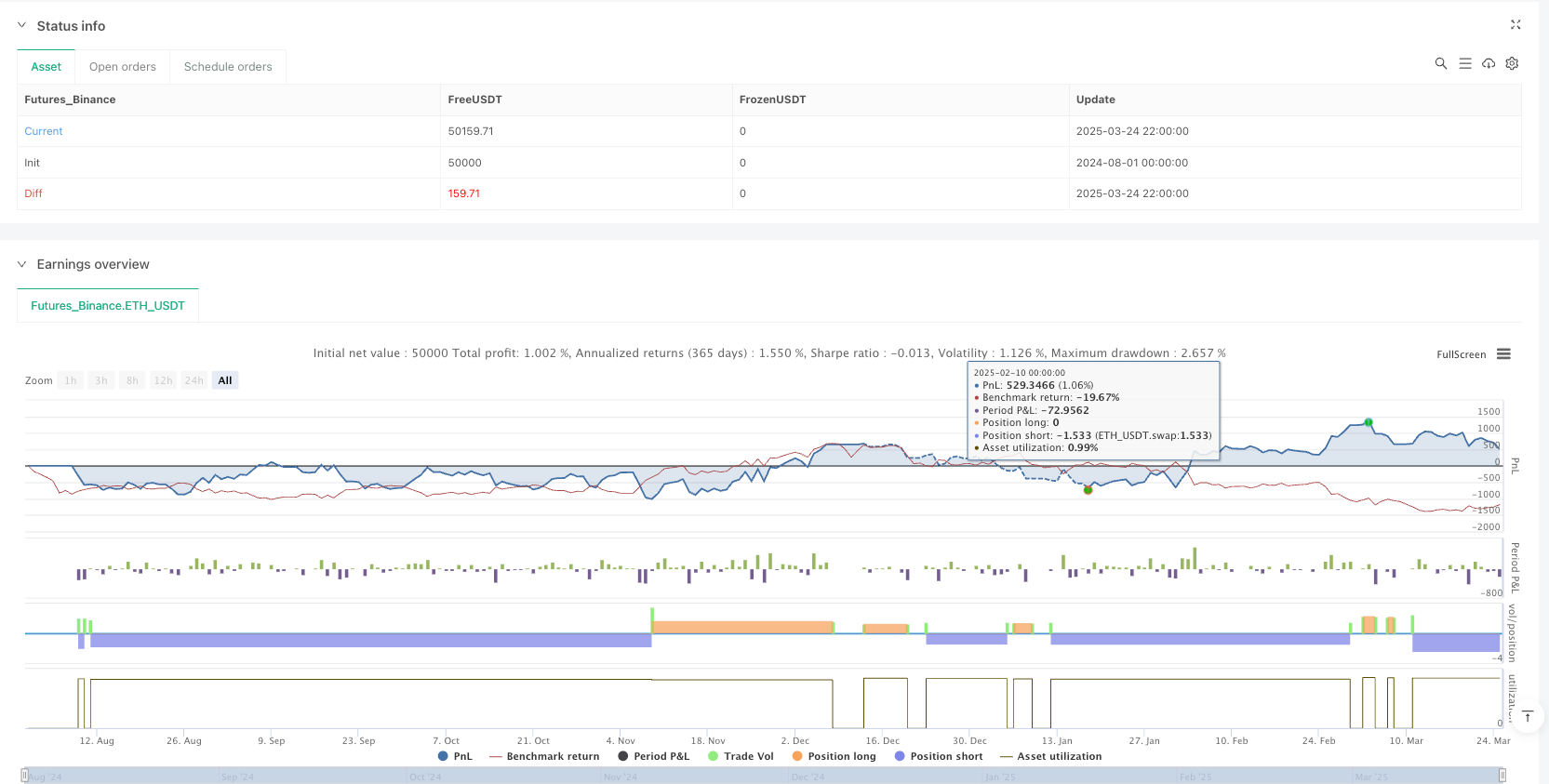The width and height of the screenshot is (1549, 784).
Task: Select the All zoom range button
Action: coord(225,380)
